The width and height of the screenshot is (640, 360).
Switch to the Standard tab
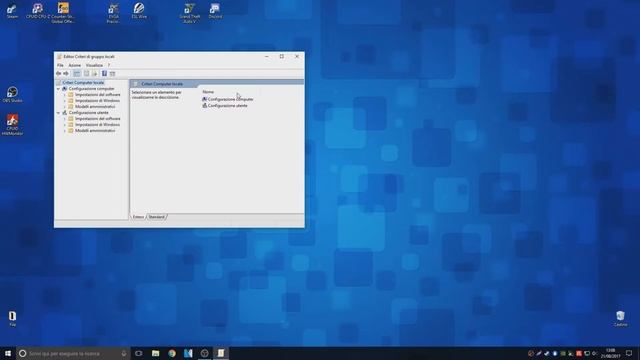coord(156,217)
